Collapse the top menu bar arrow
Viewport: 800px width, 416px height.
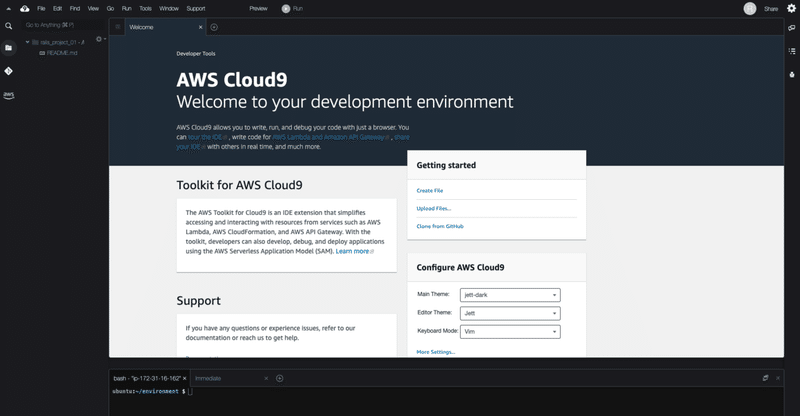pyautogui.click(x=8, y=9)
